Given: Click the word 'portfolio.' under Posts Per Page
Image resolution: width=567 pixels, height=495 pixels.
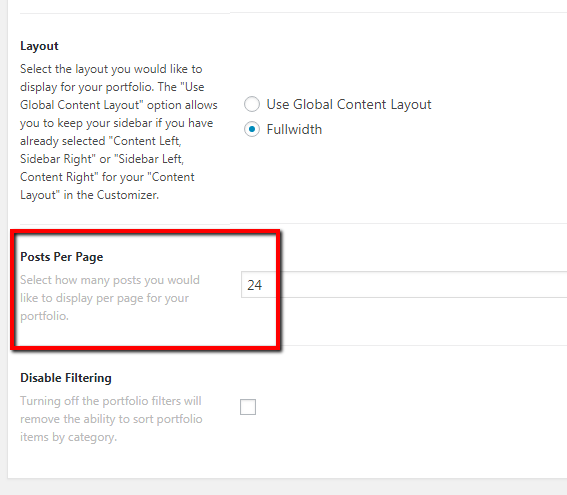Looking at the screenshot, I should [x=44, y=316].
